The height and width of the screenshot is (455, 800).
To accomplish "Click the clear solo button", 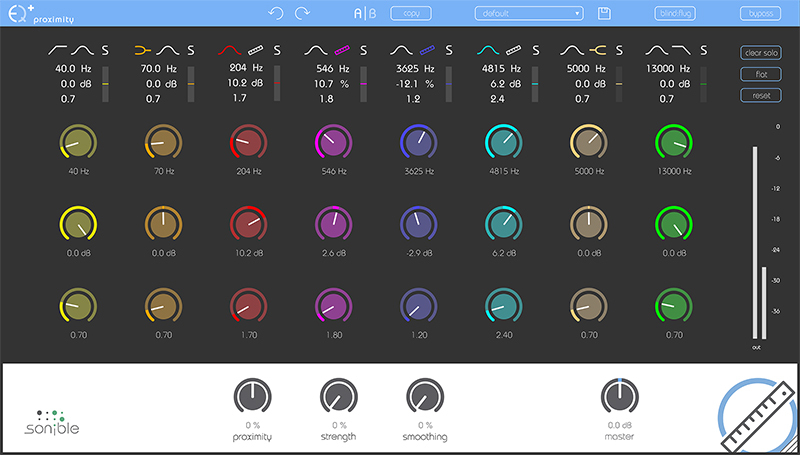I will tap(760, 52).
